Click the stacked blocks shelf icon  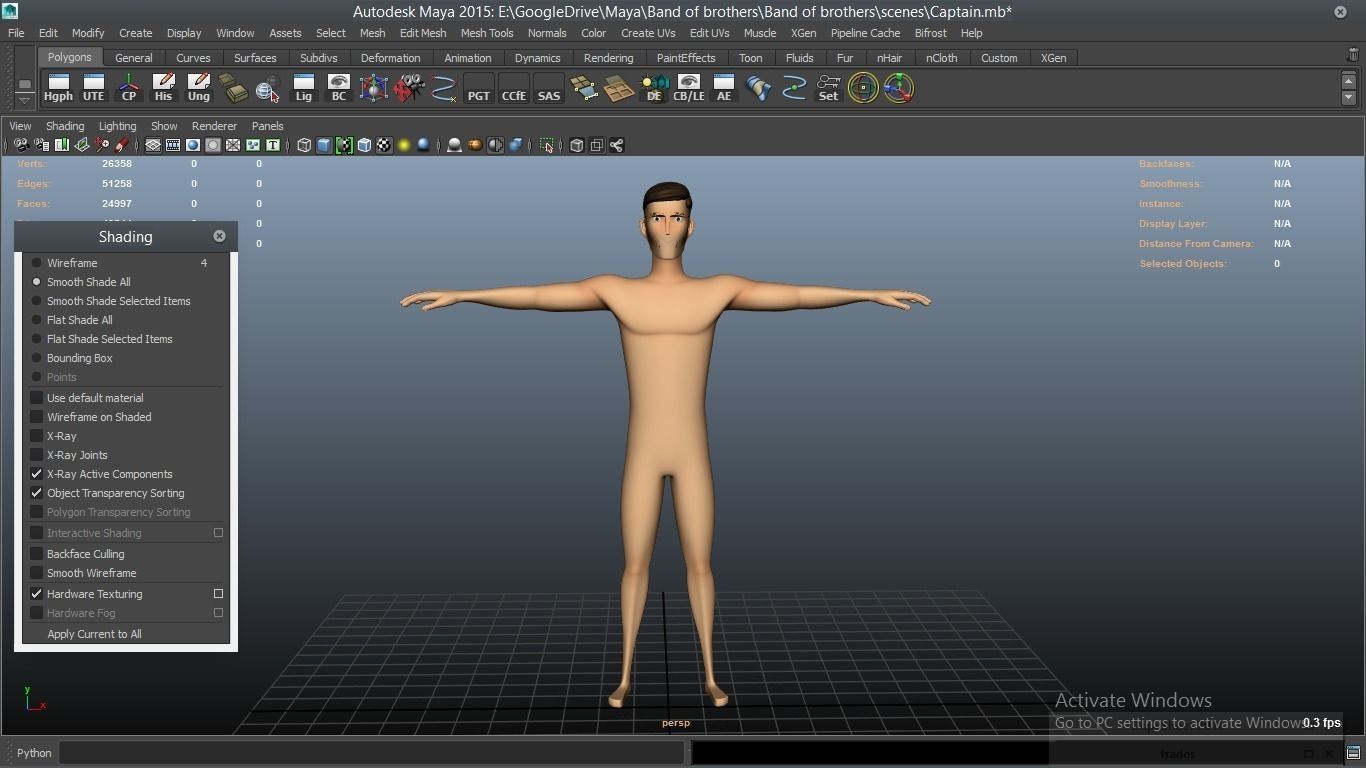233,88
